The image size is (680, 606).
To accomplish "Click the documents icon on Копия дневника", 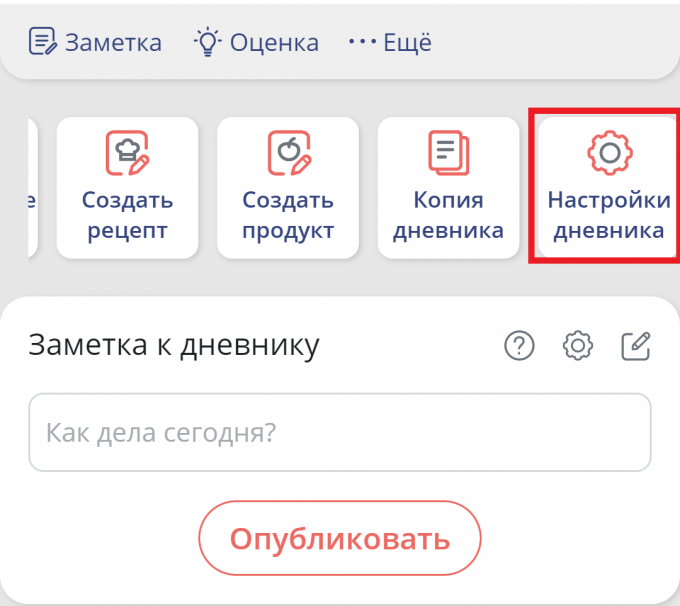I will [448, 152].
